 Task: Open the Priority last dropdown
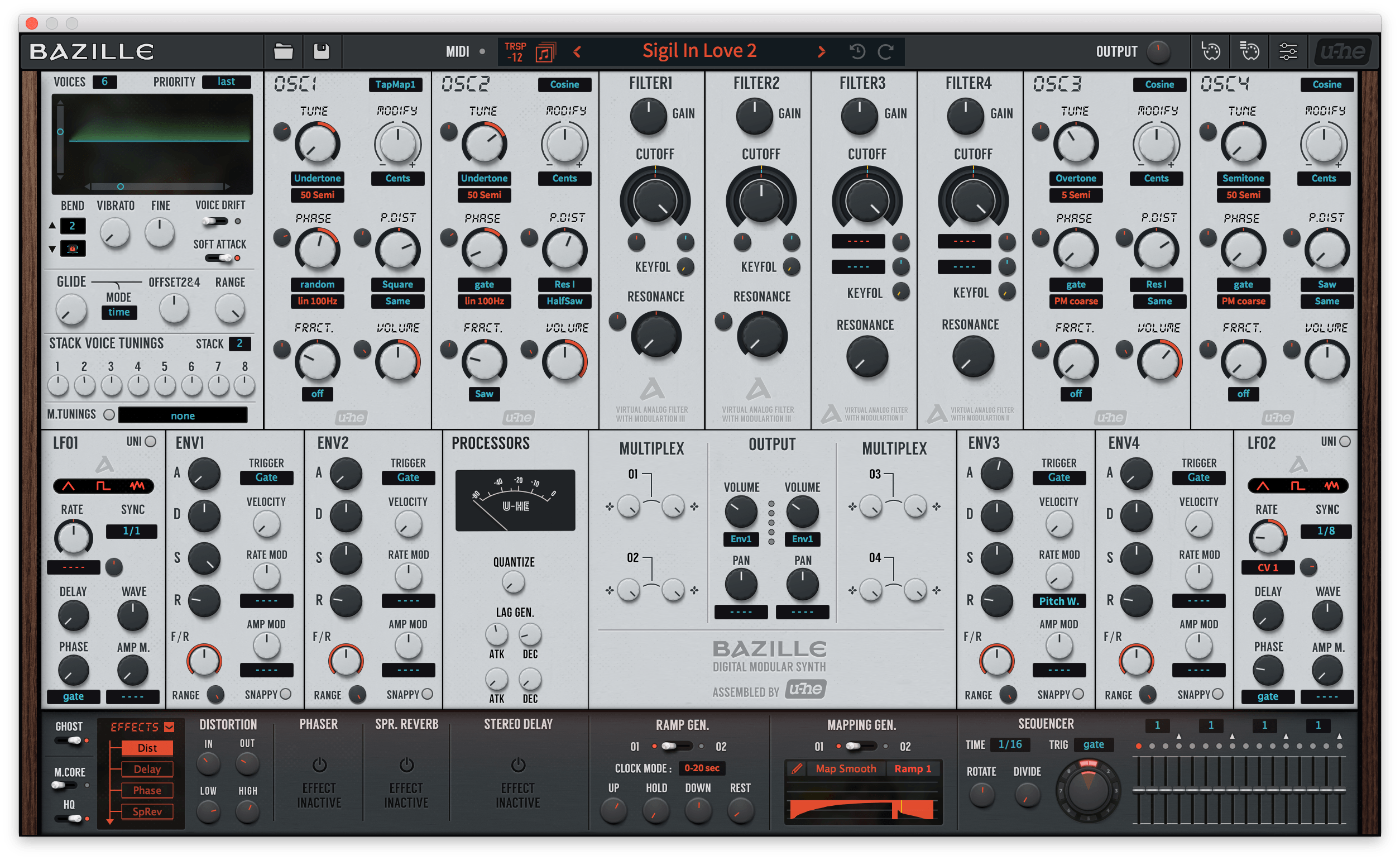click(226, 82)
